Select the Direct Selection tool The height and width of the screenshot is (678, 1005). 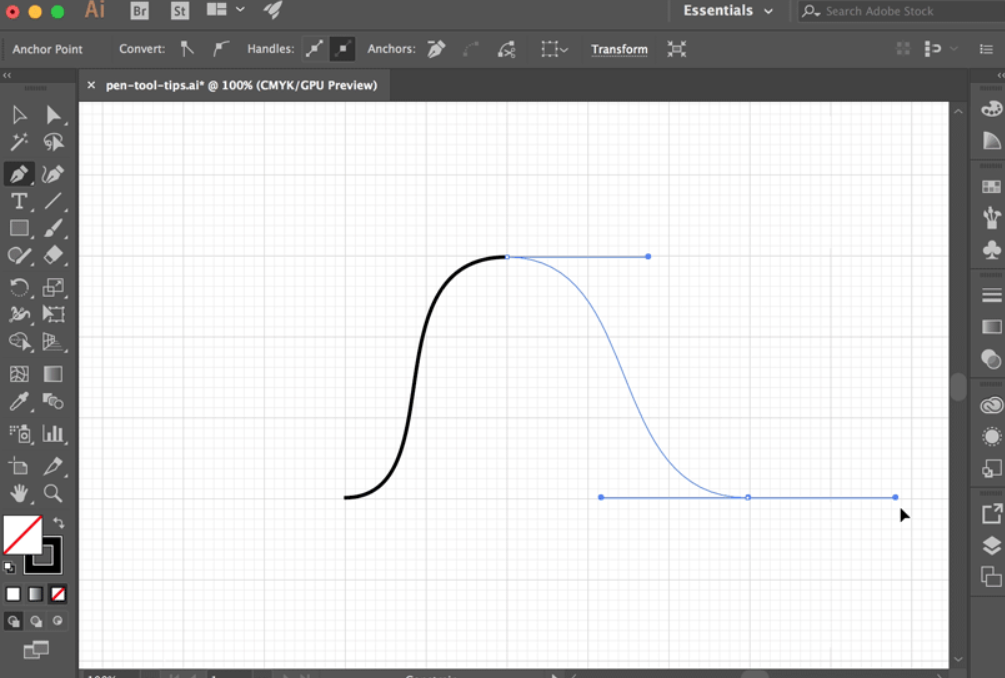(x=54, y=115)
